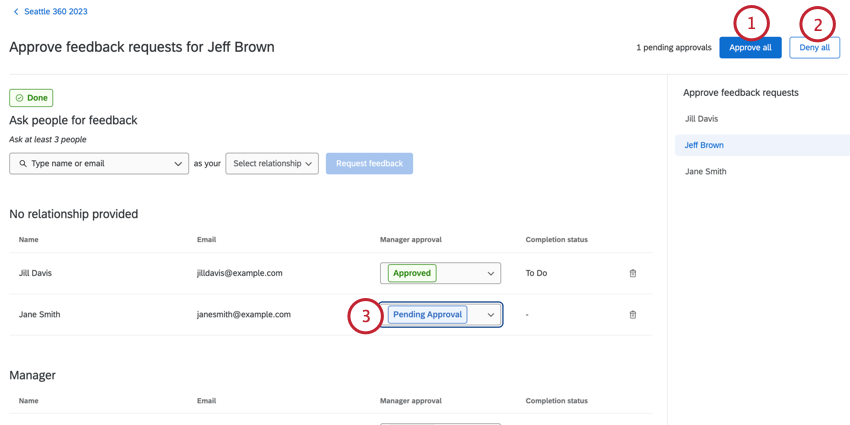Click the Type name or email field

tap(95, 164)
